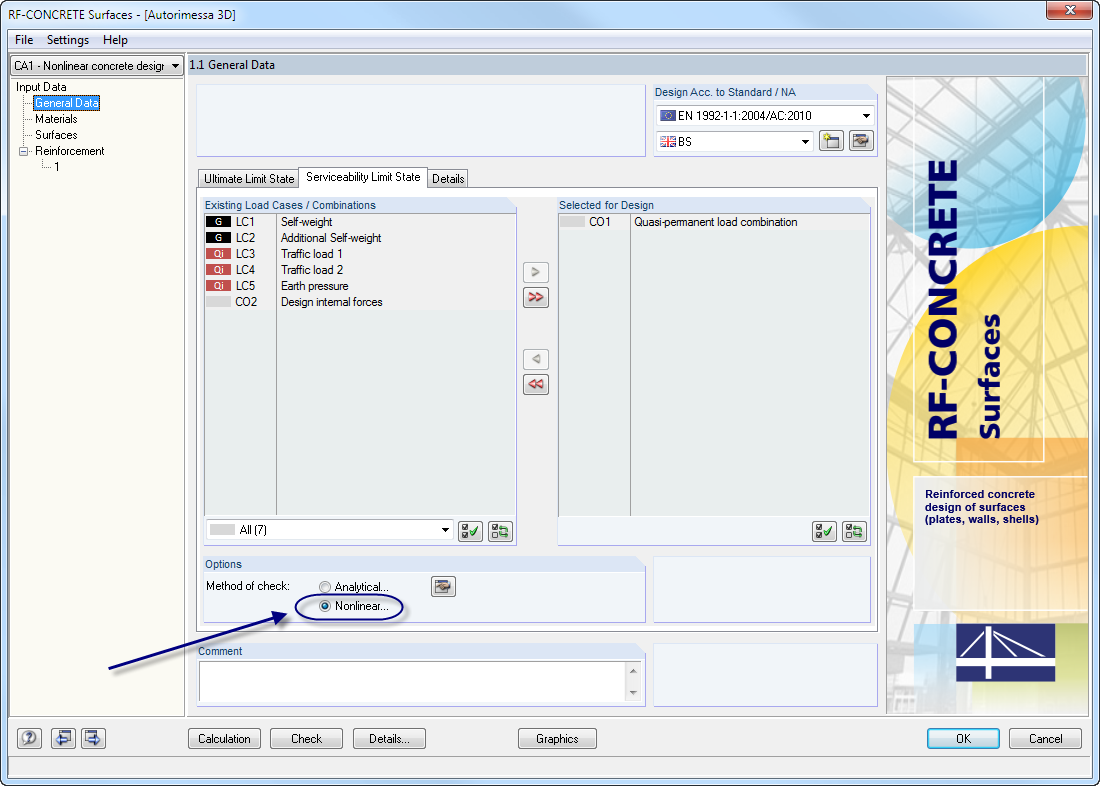Viewport: 1100px width, 786px height.
Task: Open Help menu
Action: point(115,40)
